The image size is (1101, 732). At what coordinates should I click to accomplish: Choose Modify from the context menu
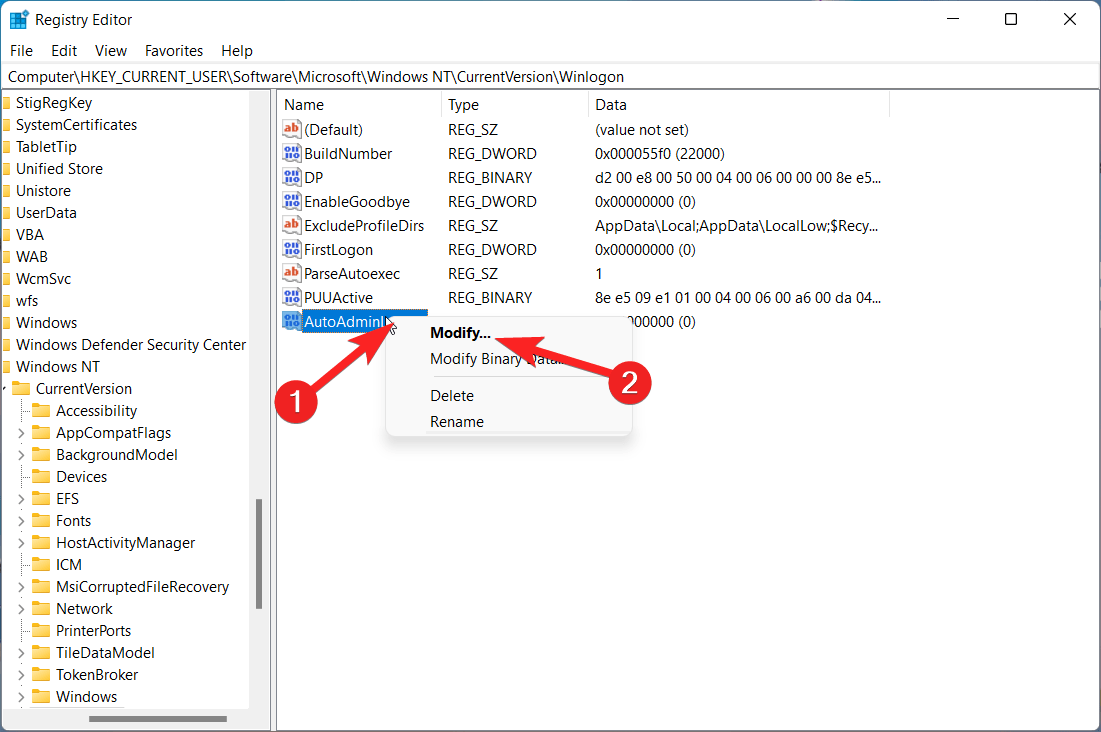[460, 332]
